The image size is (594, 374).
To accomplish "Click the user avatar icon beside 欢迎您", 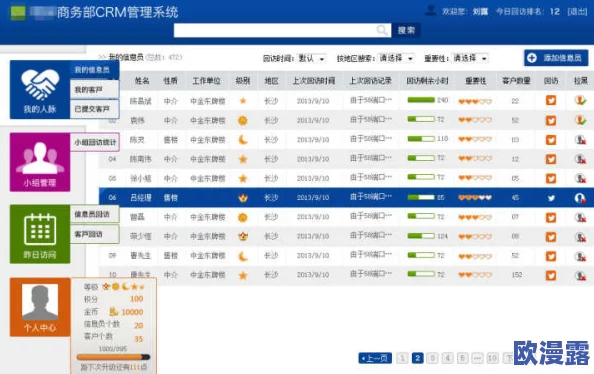I will pos(430,10).
